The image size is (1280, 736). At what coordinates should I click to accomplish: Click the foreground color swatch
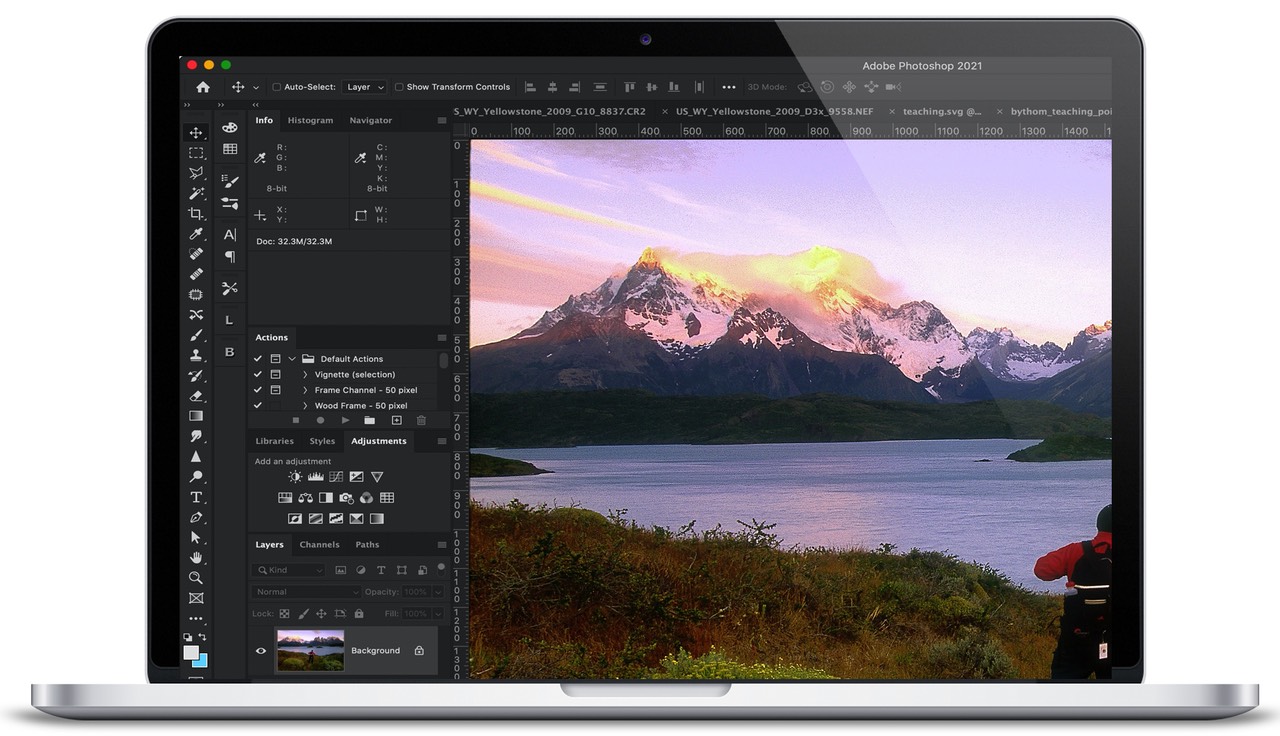[191, 653]
